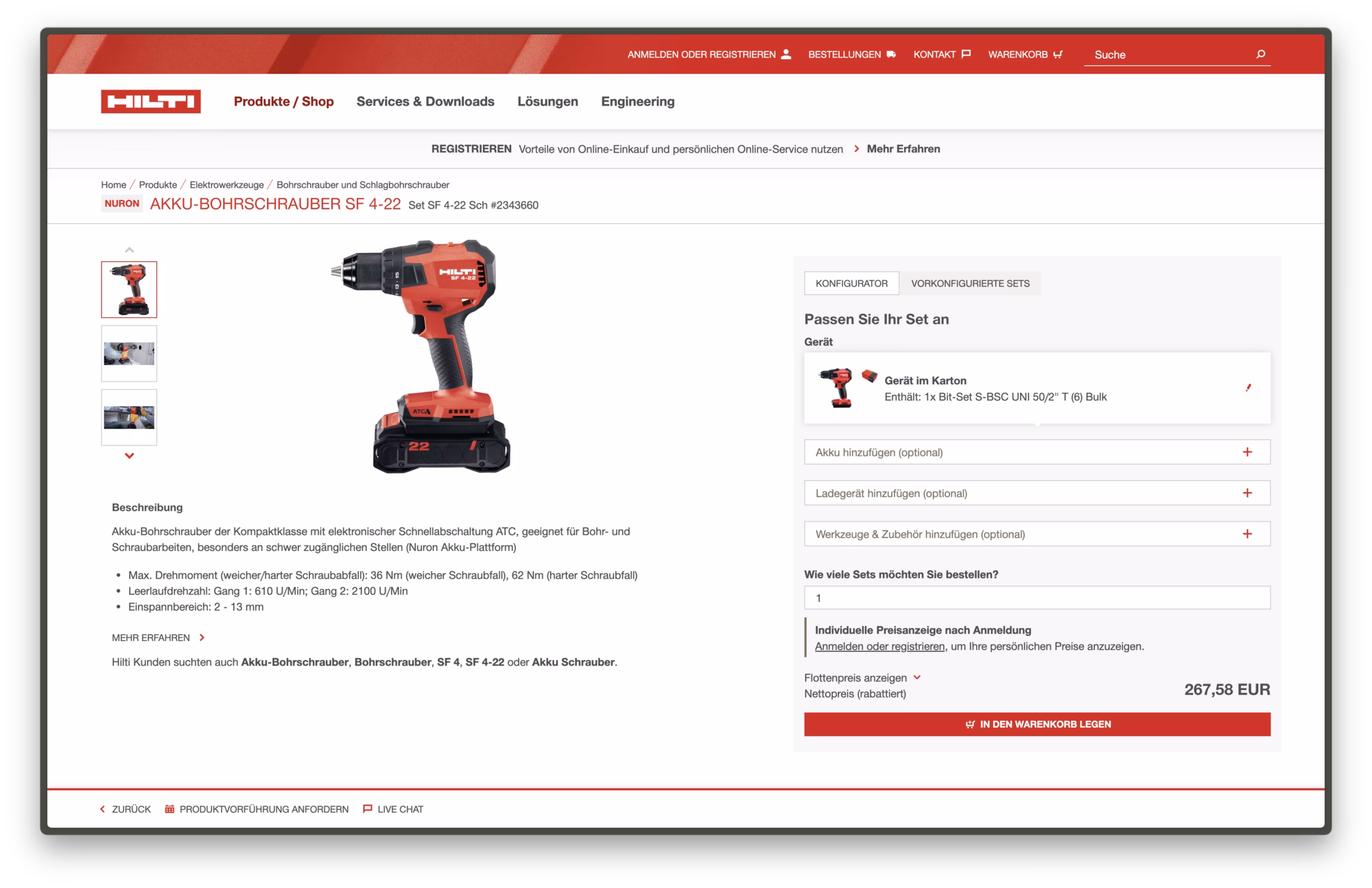Expand Flottenpreis anzeigen
This screenshot has height=888, width=1372.
[862, 678]
